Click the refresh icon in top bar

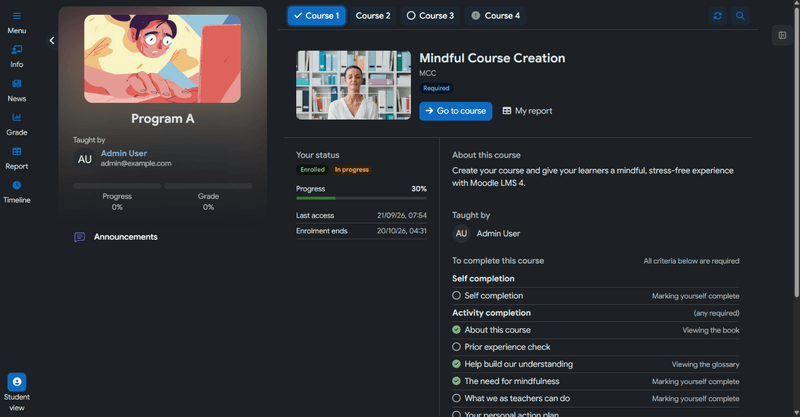(717, 16)
